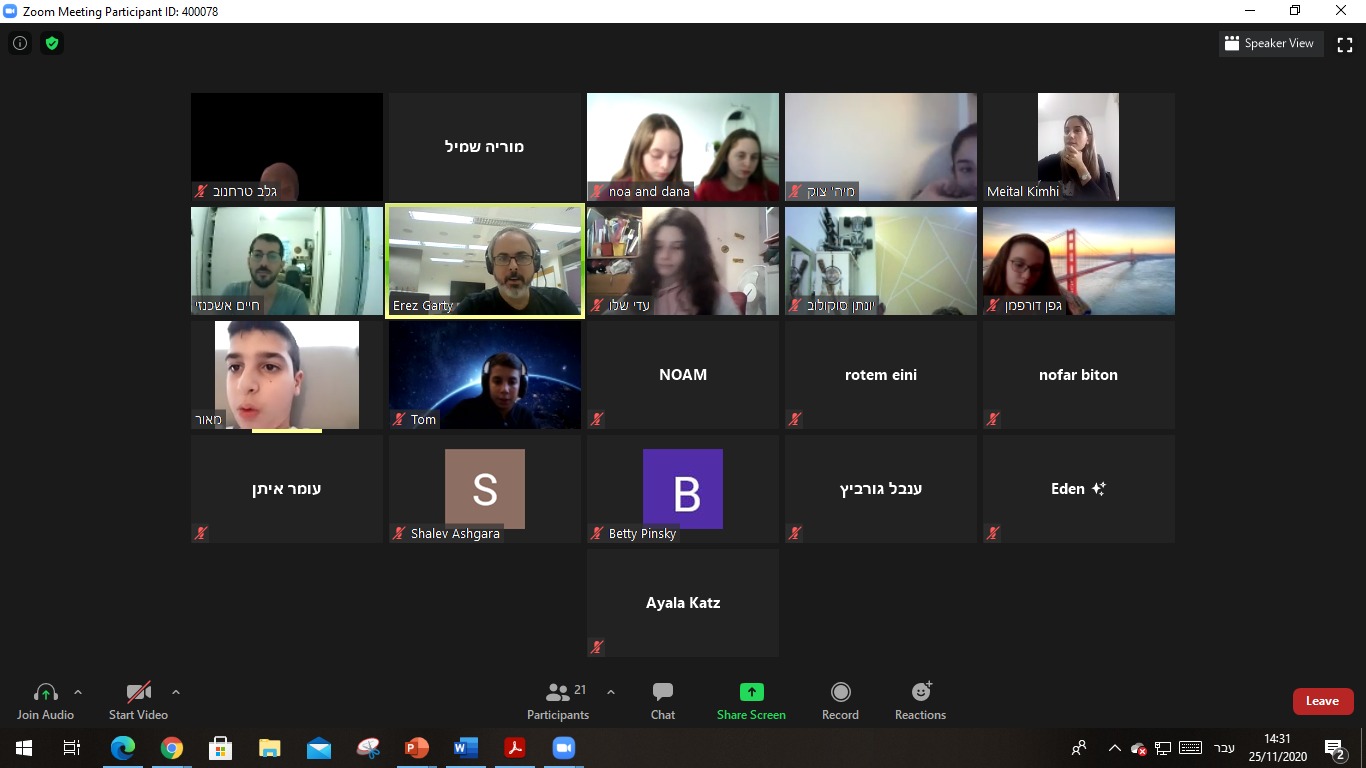The width and height of the screenshot is (1366, 768).
Task: Start recording with the Record button
Action: [840, 701]
